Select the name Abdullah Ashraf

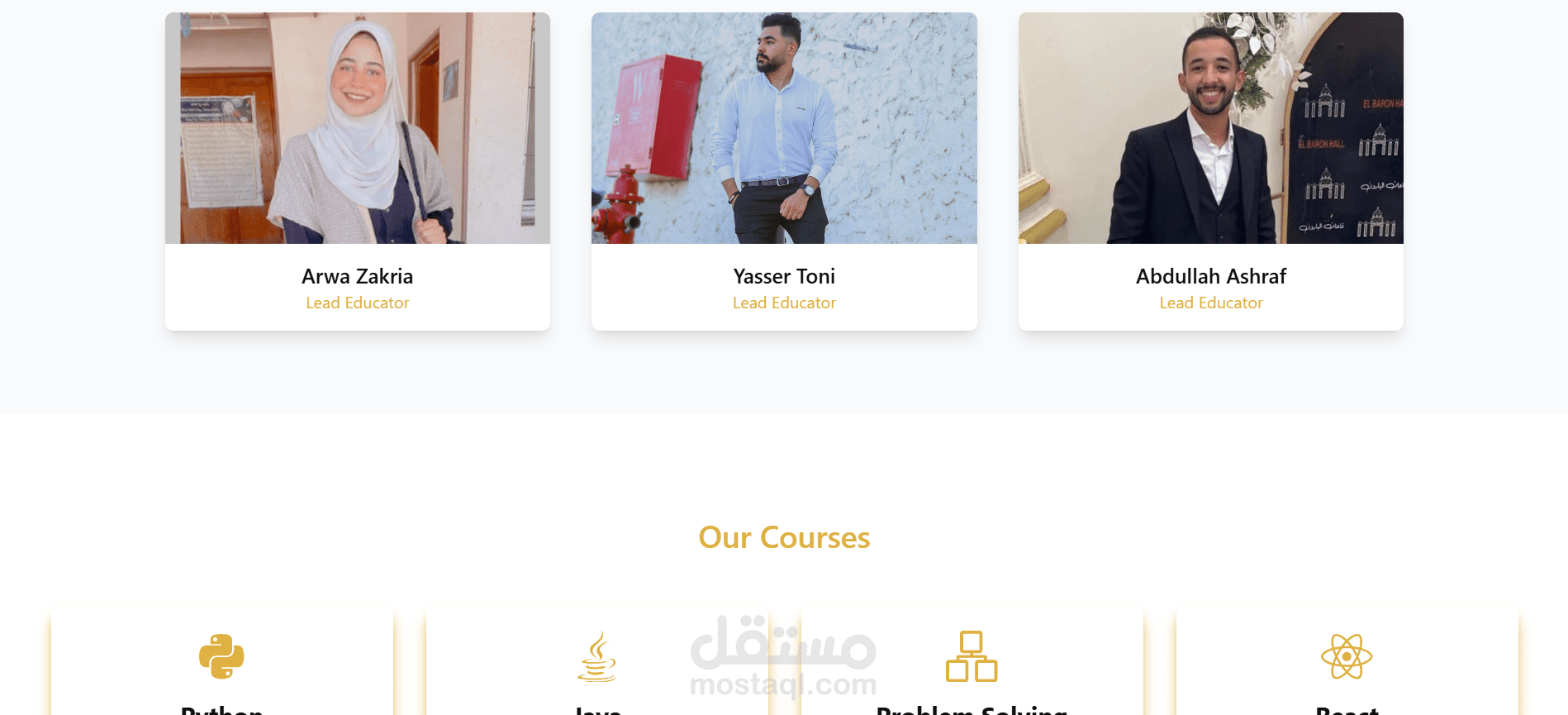[x=1211, y=276]
